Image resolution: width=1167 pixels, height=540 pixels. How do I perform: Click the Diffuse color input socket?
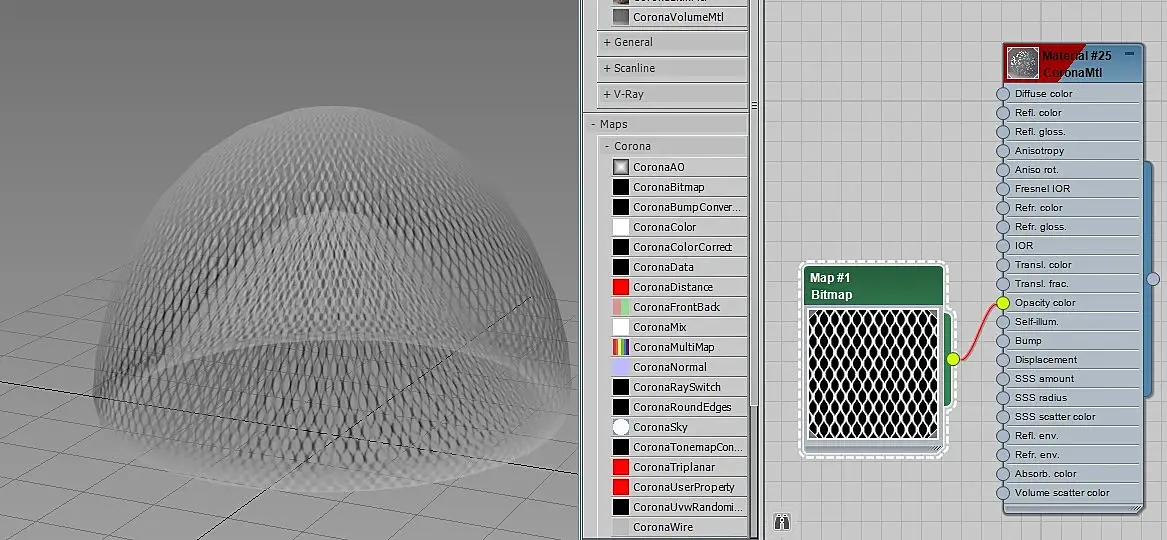pos(1003,94)
